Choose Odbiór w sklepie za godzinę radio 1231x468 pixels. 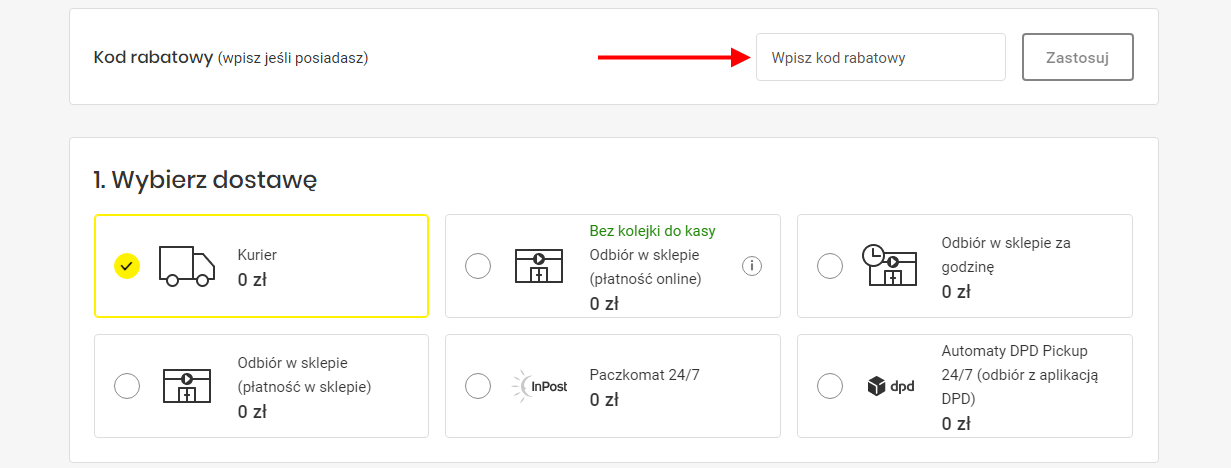pos(830,266)
